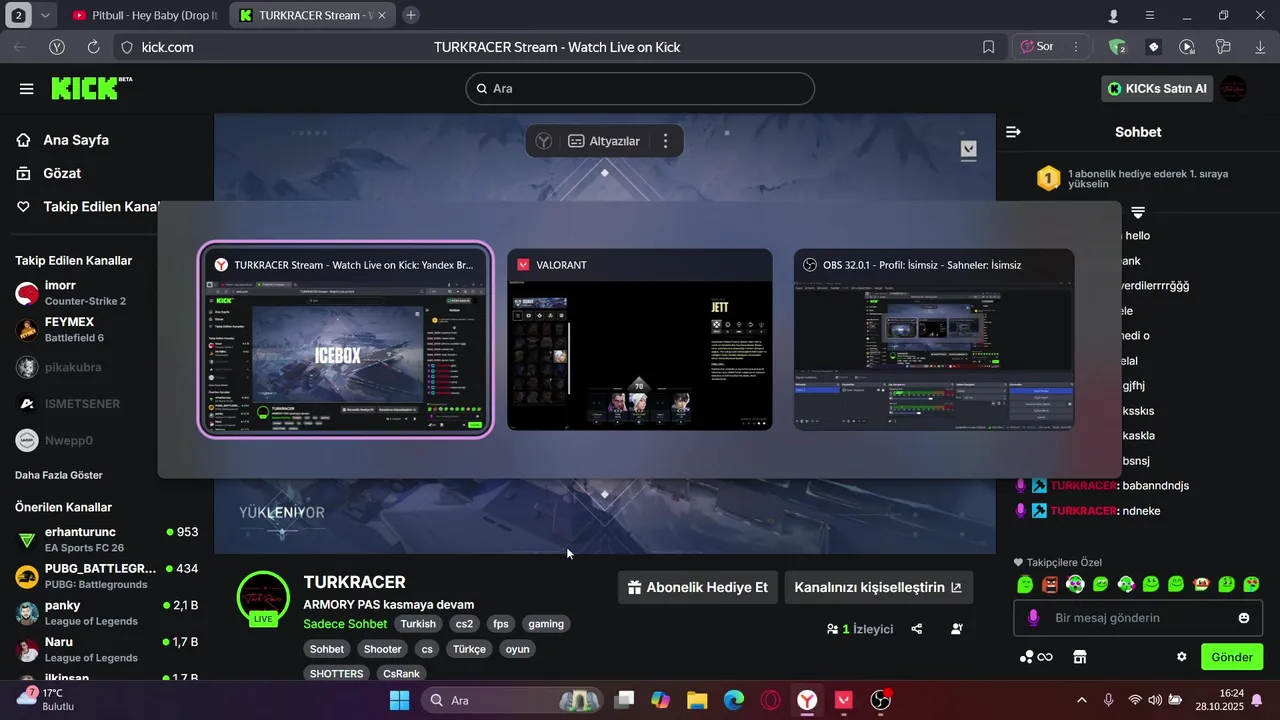Click the chat message input field
The image size is (1280, 720).
1138,618
